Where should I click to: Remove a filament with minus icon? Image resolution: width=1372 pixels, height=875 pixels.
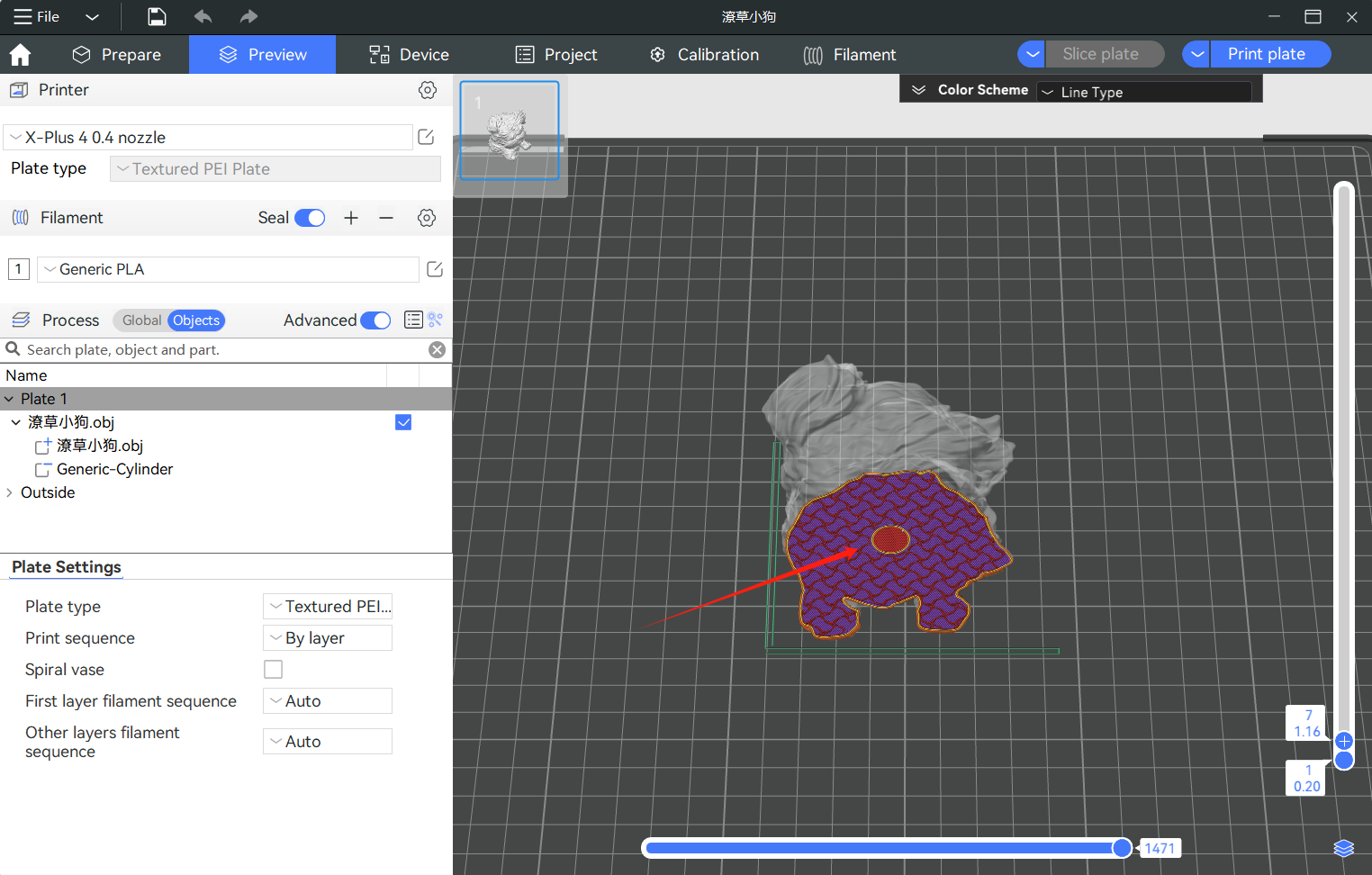[386, 218]
